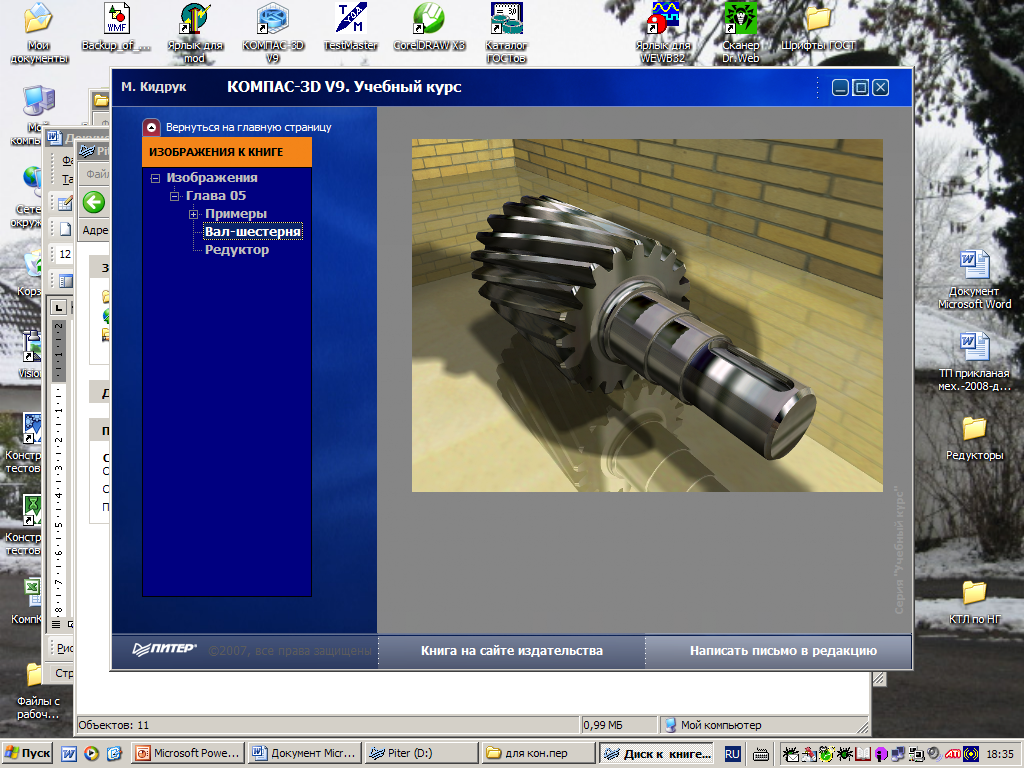Switch to для кон.пер taskbar button
The image size is (1024, 768).
[x=539, y=753]
